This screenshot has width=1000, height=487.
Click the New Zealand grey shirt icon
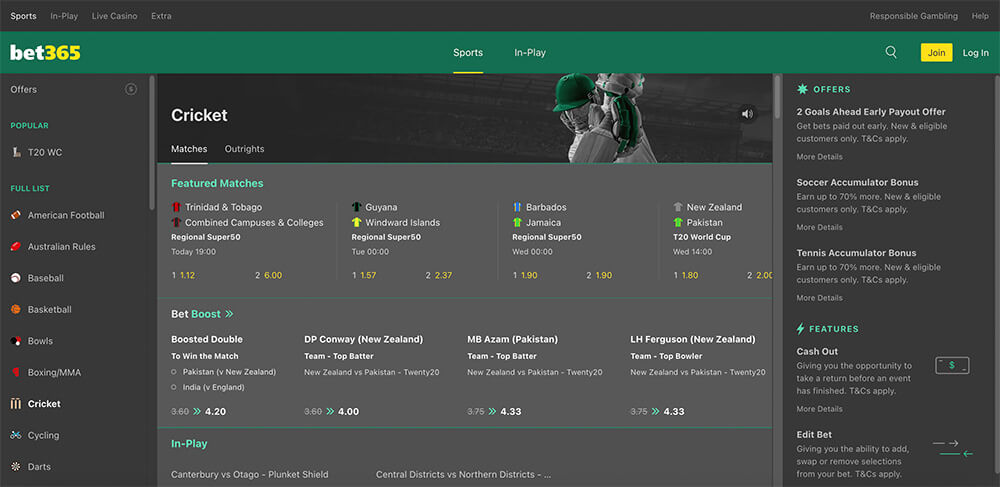click(x=678, y=207)
